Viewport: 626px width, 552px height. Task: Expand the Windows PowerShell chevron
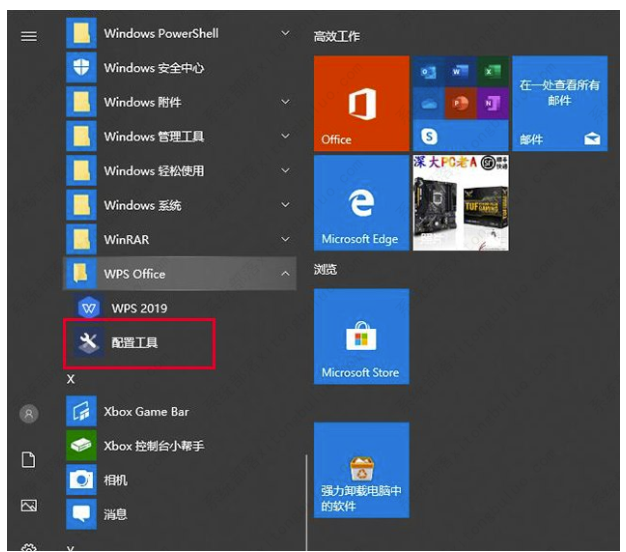coord(285,33)
